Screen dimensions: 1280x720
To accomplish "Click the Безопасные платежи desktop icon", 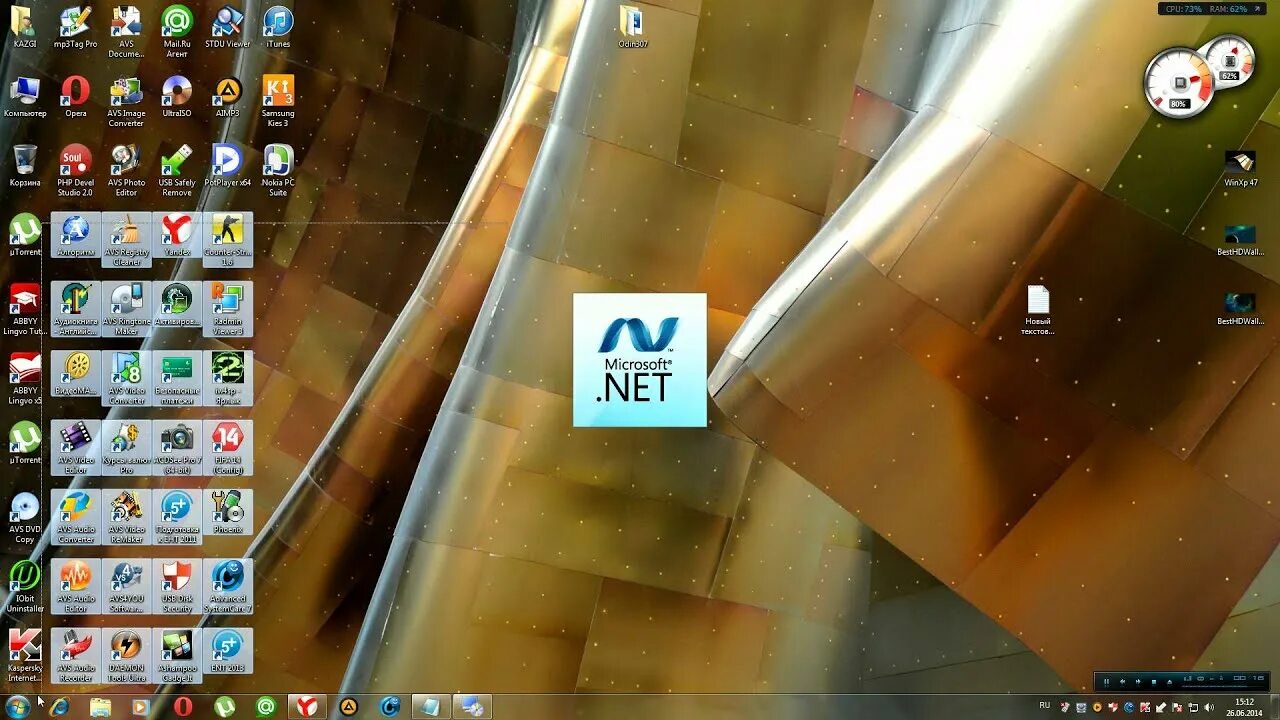I will point(177,379).
